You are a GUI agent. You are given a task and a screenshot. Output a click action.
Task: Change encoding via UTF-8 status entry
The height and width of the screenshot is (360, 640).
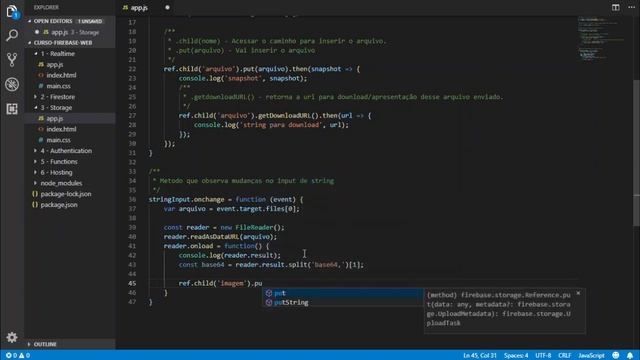click(543, 355)
